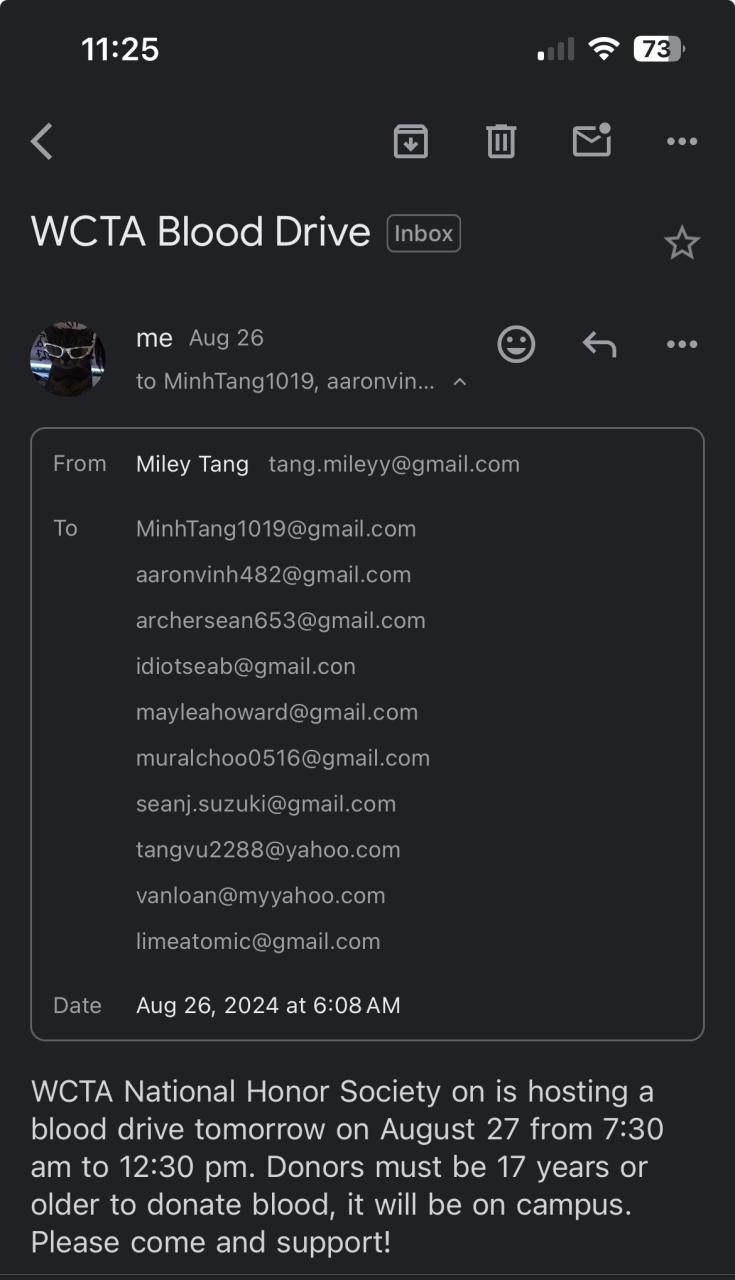The height and width of the screenshot is (1280, 735).
Task: Tap the battery indicator in status bar
Action: tap(658, 49)
